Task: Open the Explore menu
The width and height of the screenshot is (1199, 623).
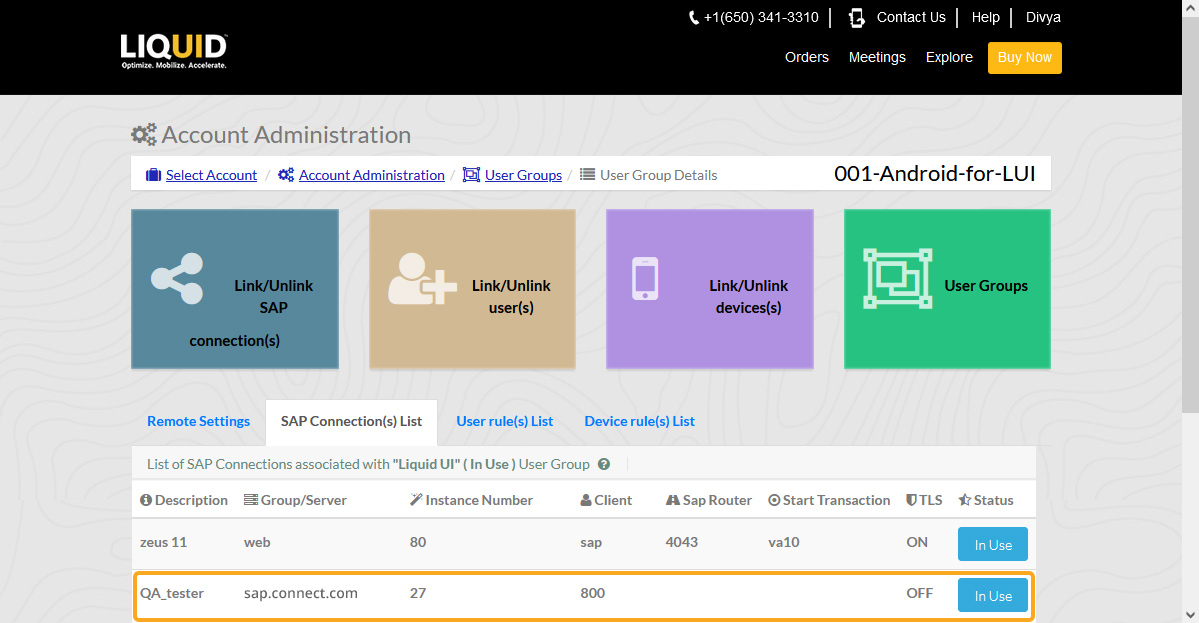Action: (x=949, y=57)
